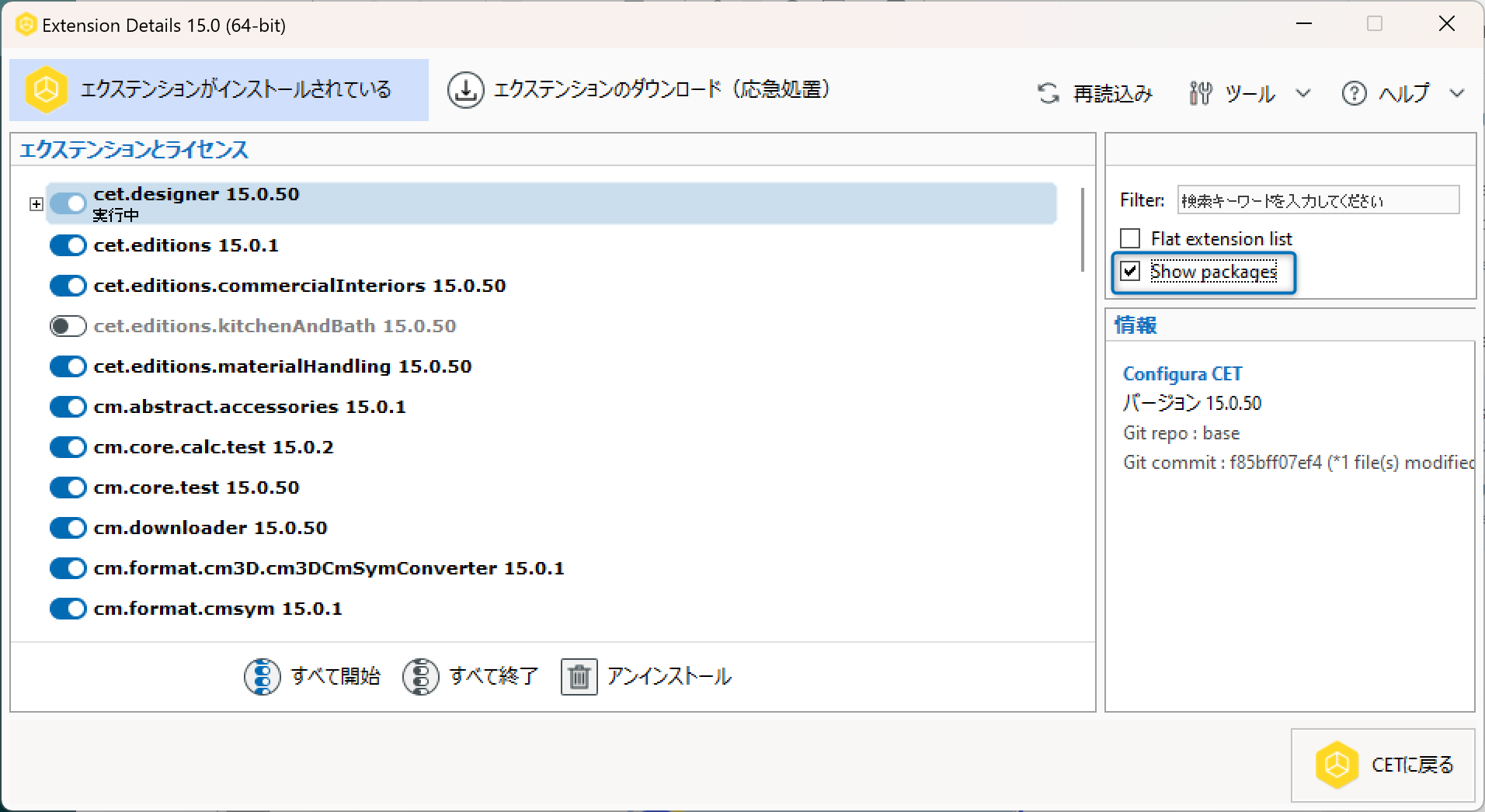Enable the cet.editions.kitchenAndBath switch
The width and height of the screenshot is (1485, 812).
click(68, 326)
